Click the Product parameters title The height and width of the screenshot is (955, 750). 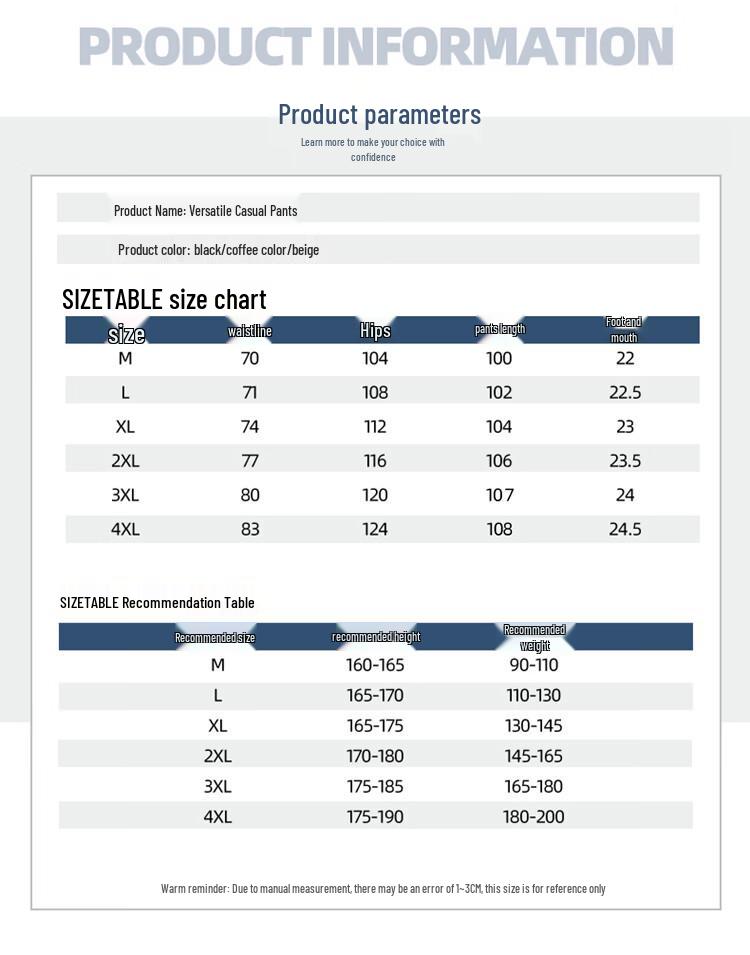379,114
